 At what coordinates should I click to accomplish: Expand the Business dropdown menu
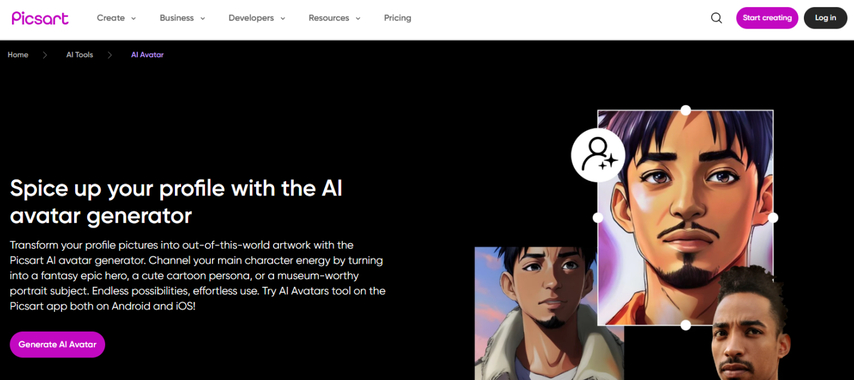[x=182, y=18]
